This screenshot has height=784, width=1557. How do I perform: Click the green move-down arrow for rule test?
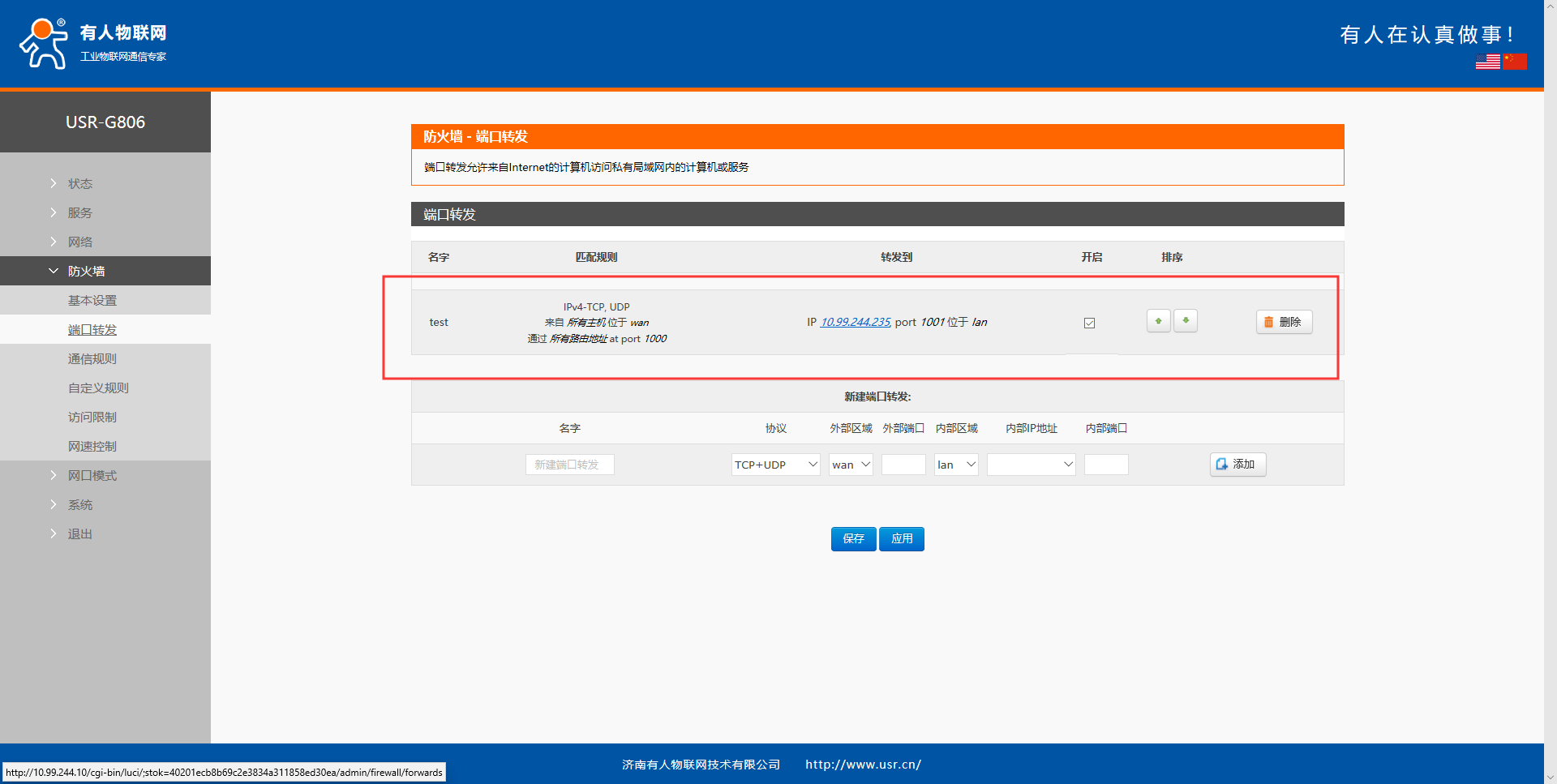pos(1186,321)
